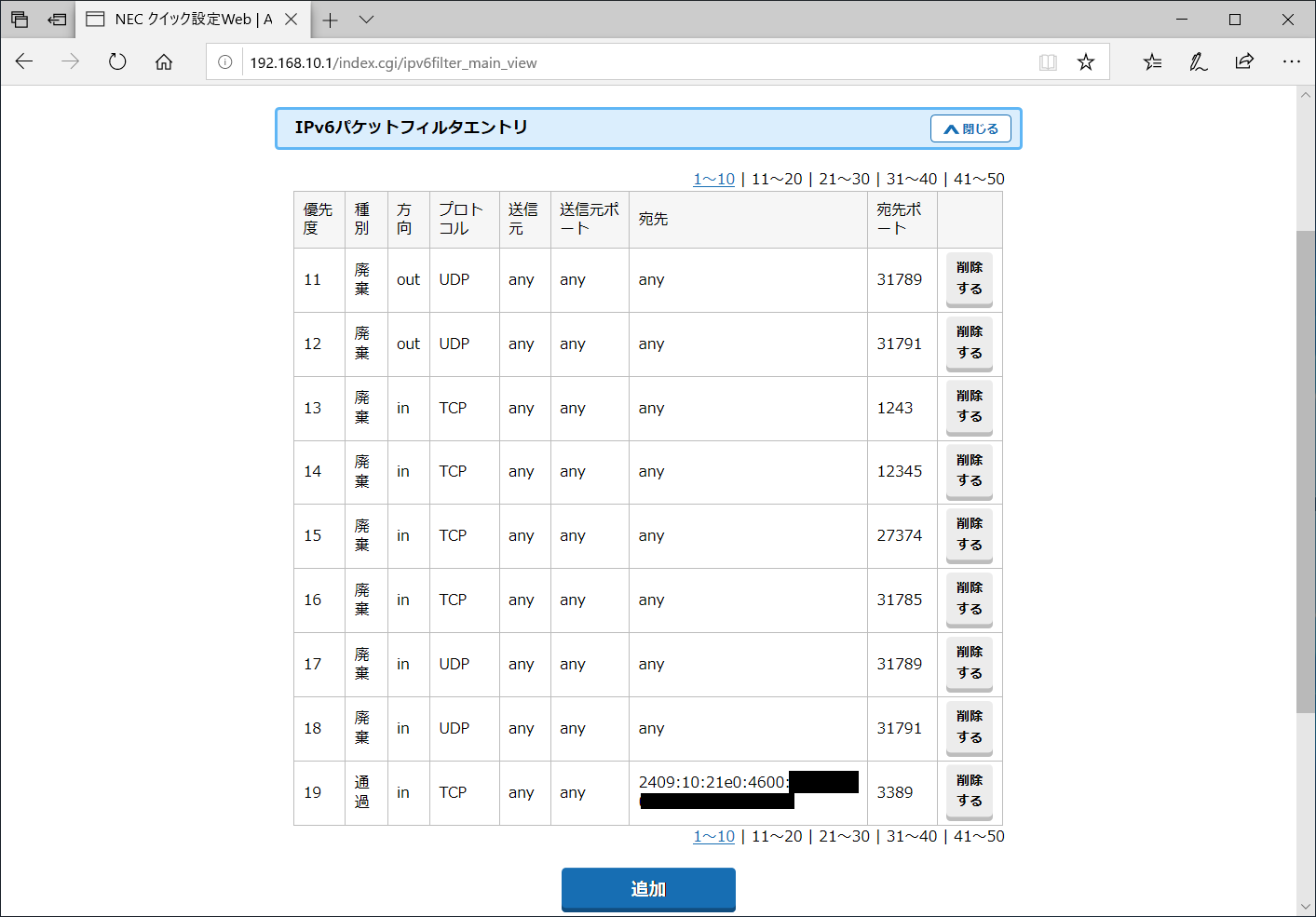
Task: Click the UDP protocol cell in row 12
Action: point(465,344)
